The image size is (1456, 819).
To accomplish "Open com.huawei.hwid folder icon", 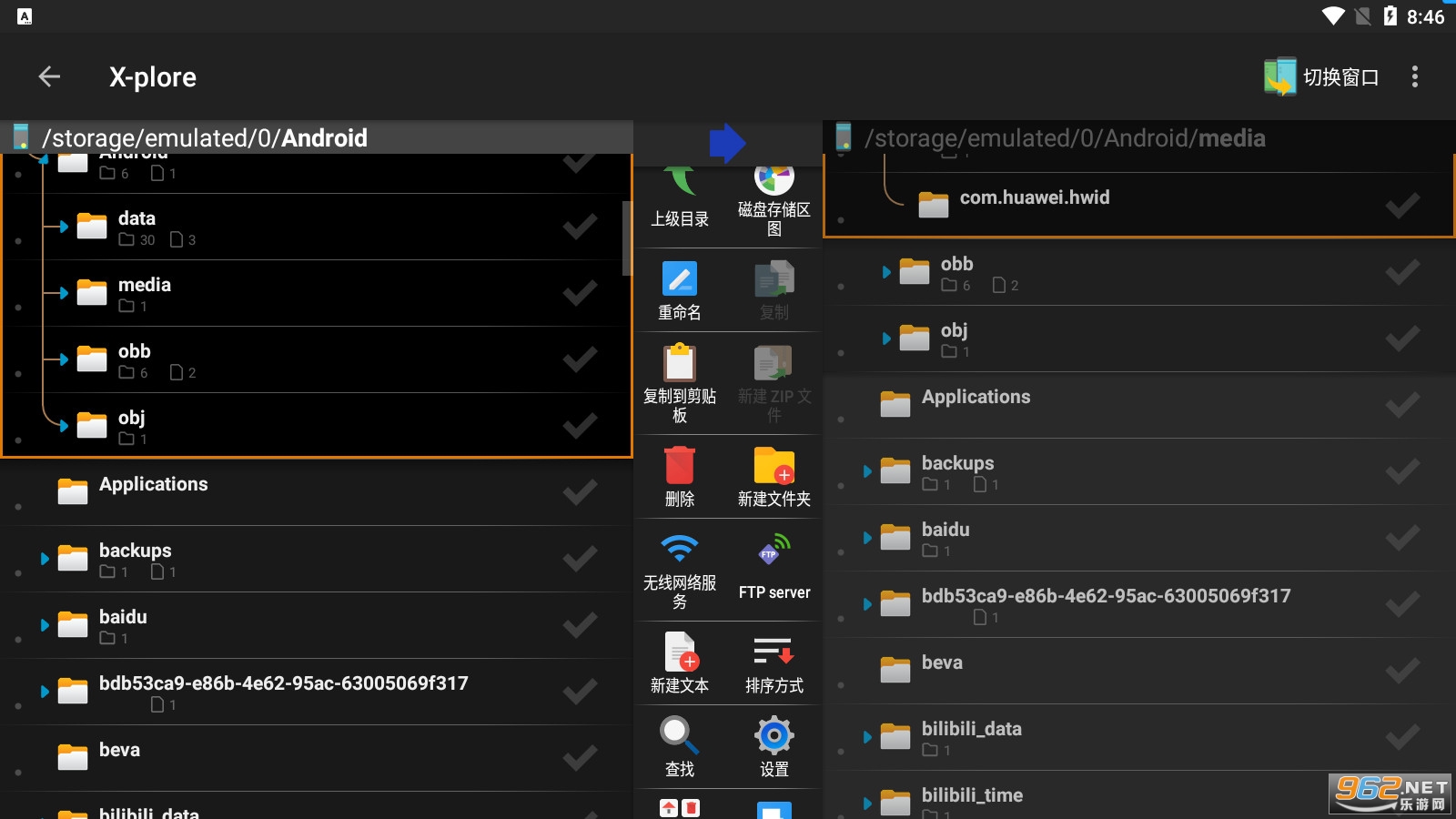I will 934,205.
